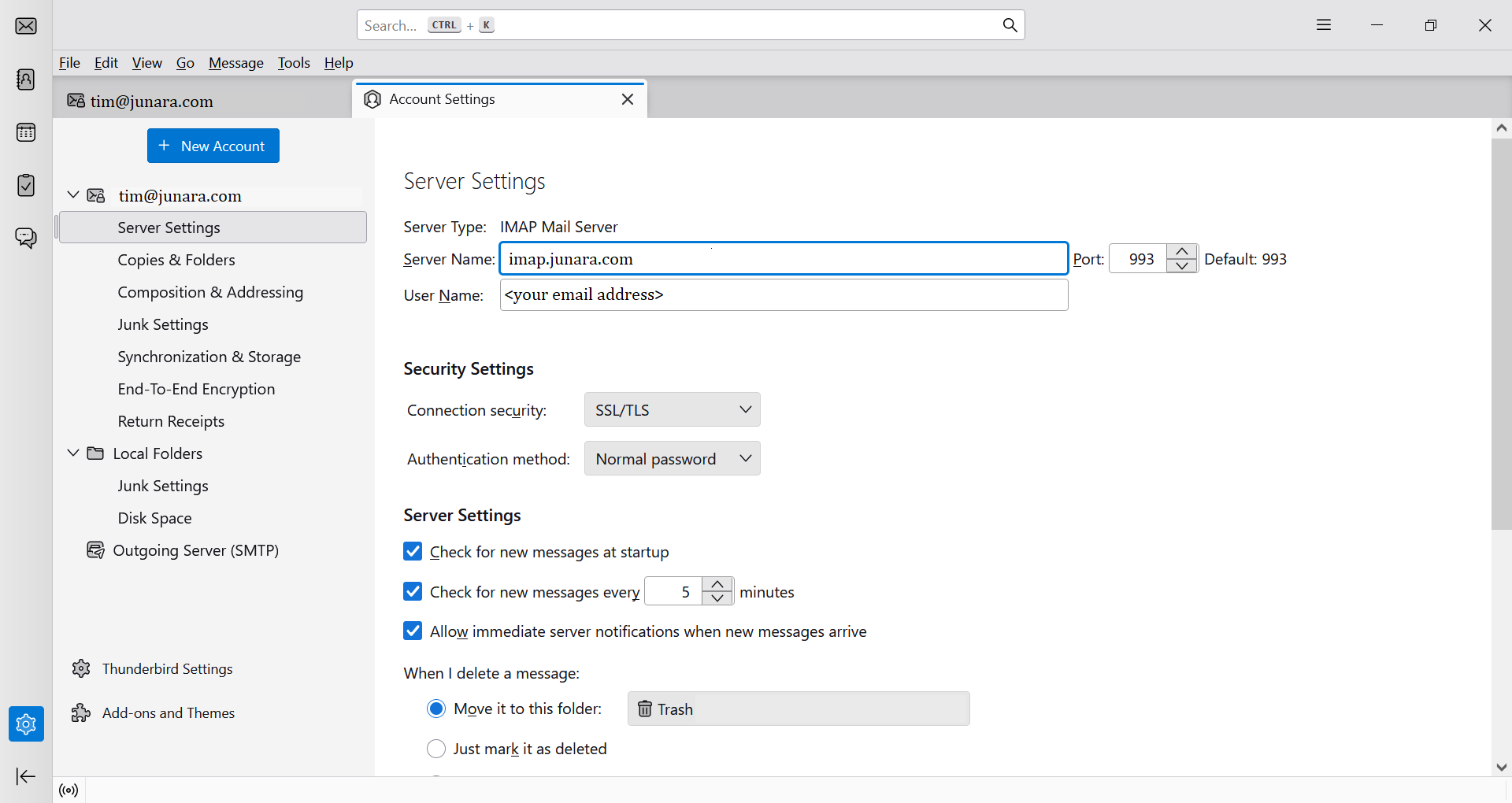1512x803 pixels.
Task: Select Disk Space
Action: click(x=213, y=518)
